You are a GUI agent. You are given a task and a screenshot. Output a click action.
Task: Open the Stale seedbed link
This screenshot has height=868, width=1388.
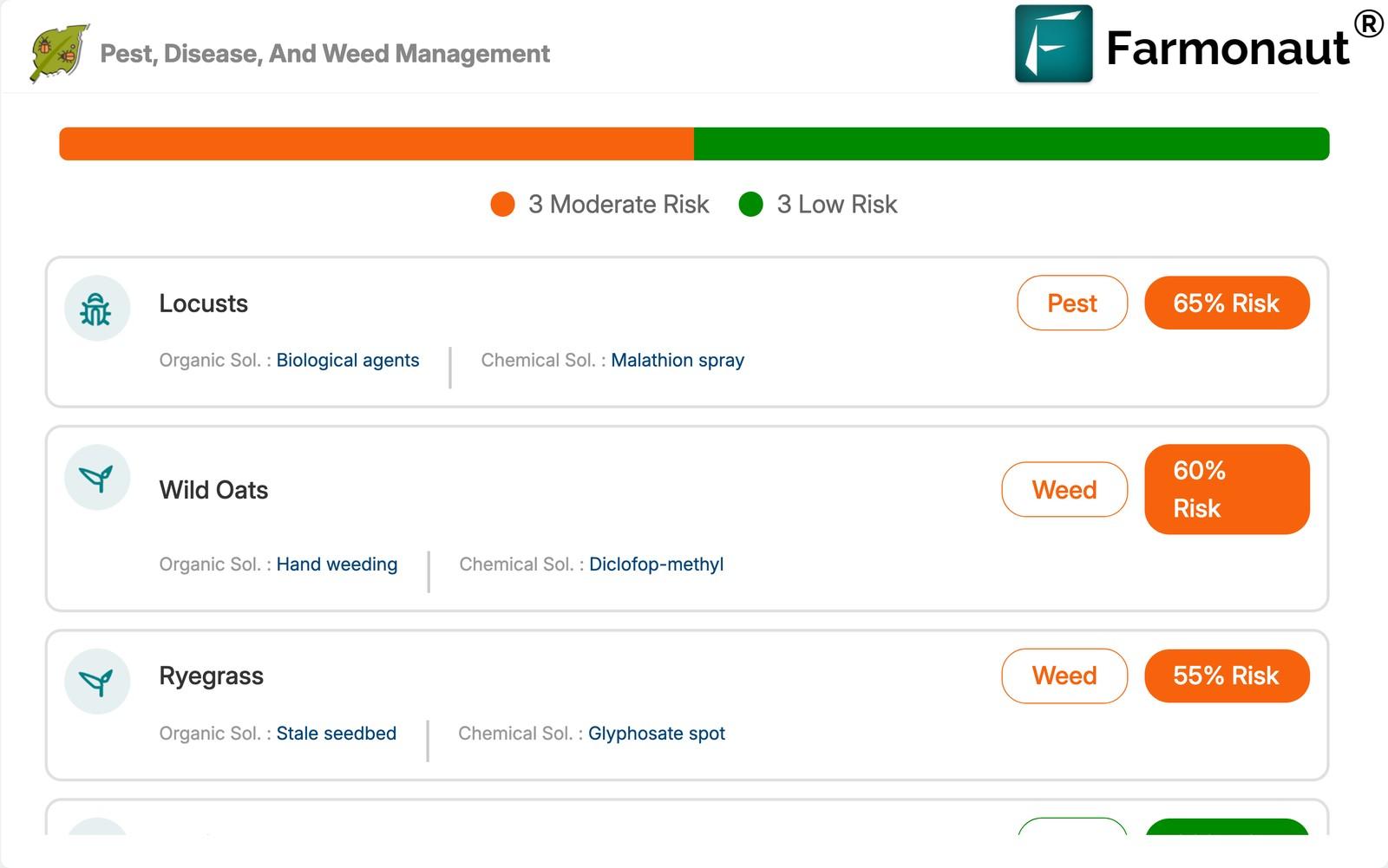click(x=336, y=734)
